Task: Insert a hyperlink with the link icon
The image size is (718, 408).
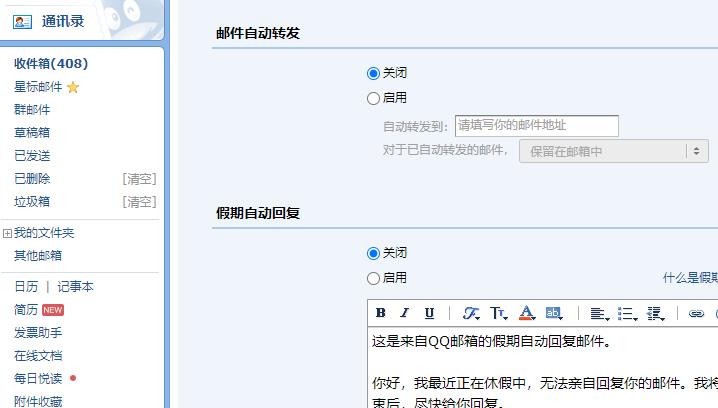Action: coord(696,313)
